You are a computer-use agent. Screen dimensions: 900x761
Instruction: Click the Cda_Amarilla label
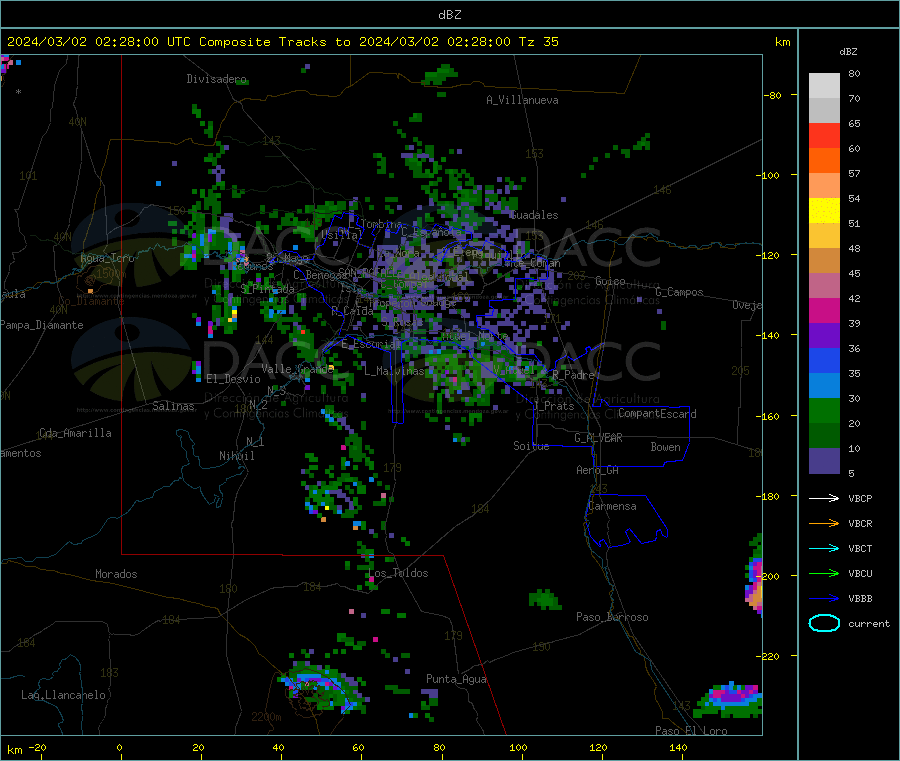click(x=75, y=433)
